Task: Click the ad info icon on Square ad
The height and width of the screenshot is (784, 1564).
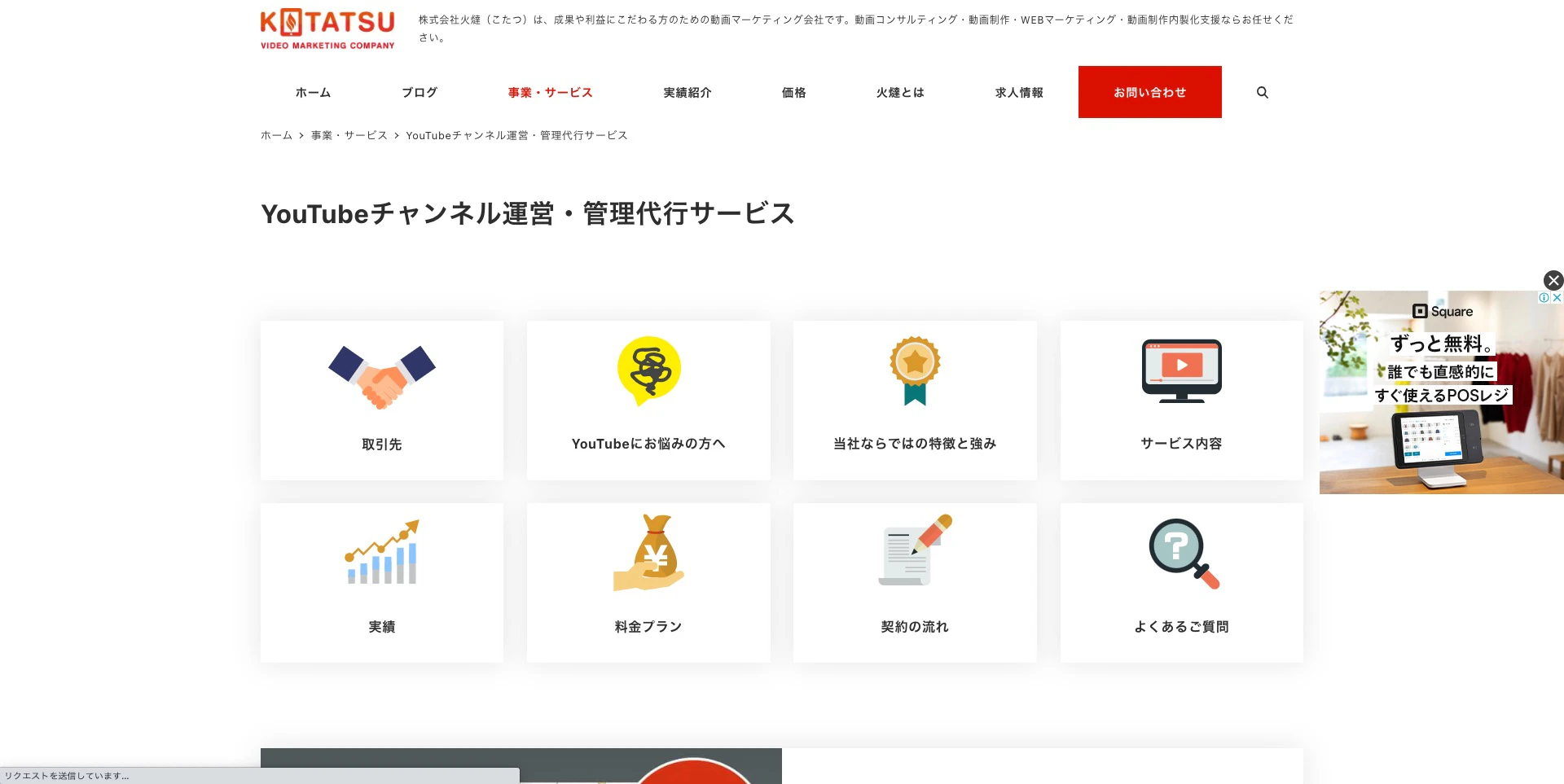Action: 1544,298
